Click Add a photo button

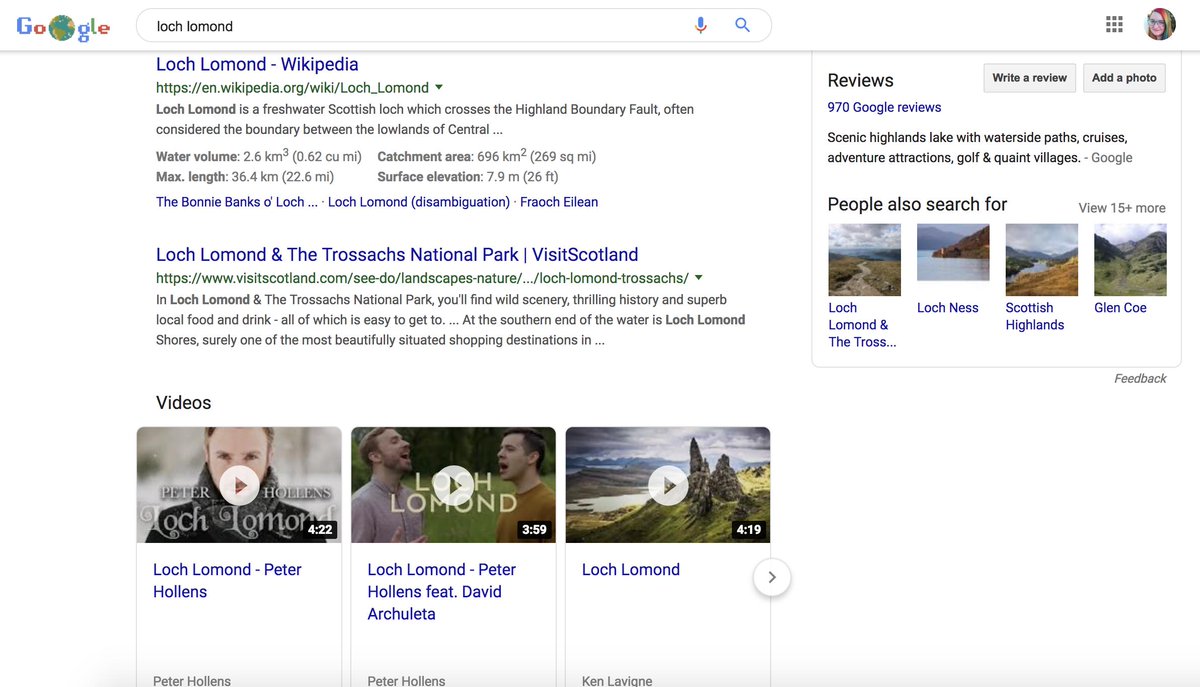1124,78
